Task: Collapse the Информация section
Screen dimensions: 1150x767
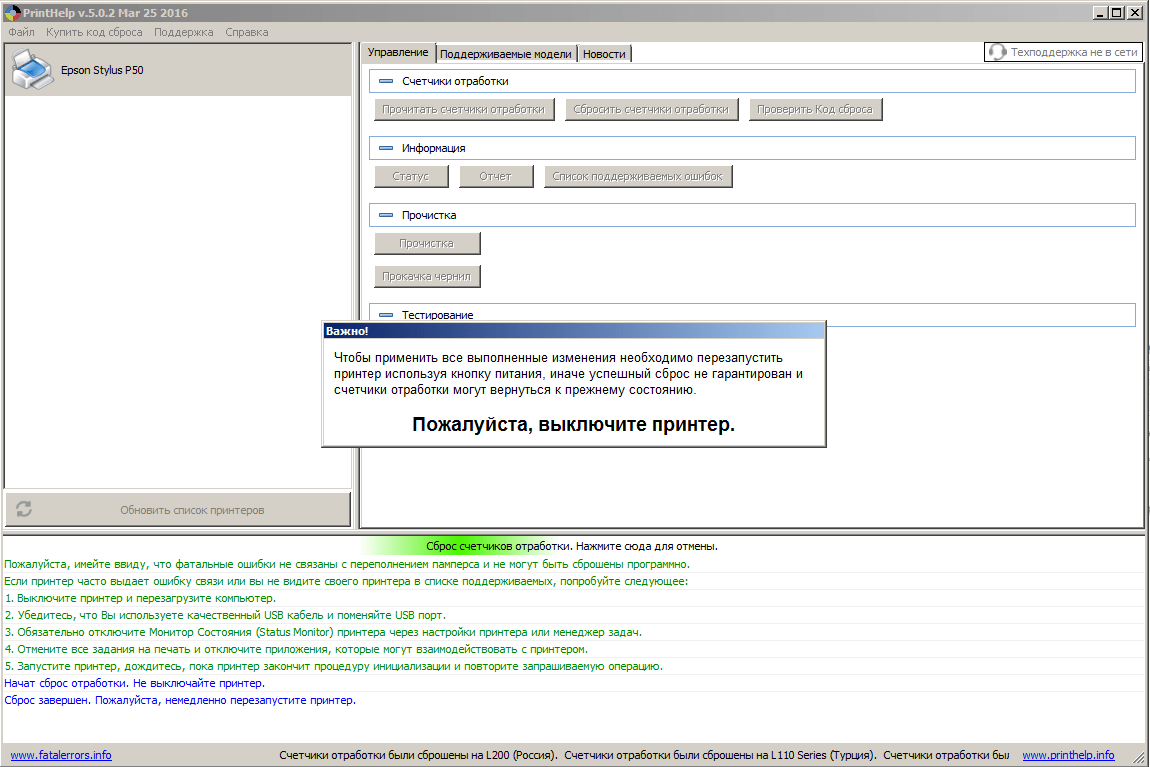Action: click(386, 148)
